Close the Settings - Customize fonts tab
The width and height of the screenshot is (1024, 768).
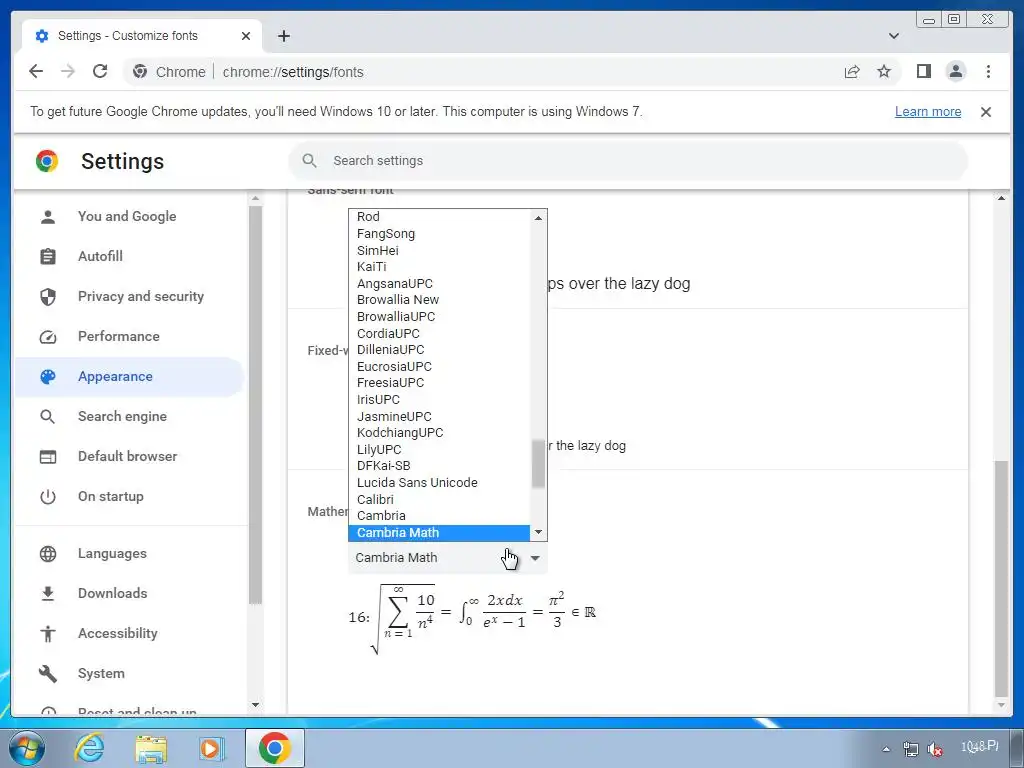pyautogui.click(x=246, y=36)
